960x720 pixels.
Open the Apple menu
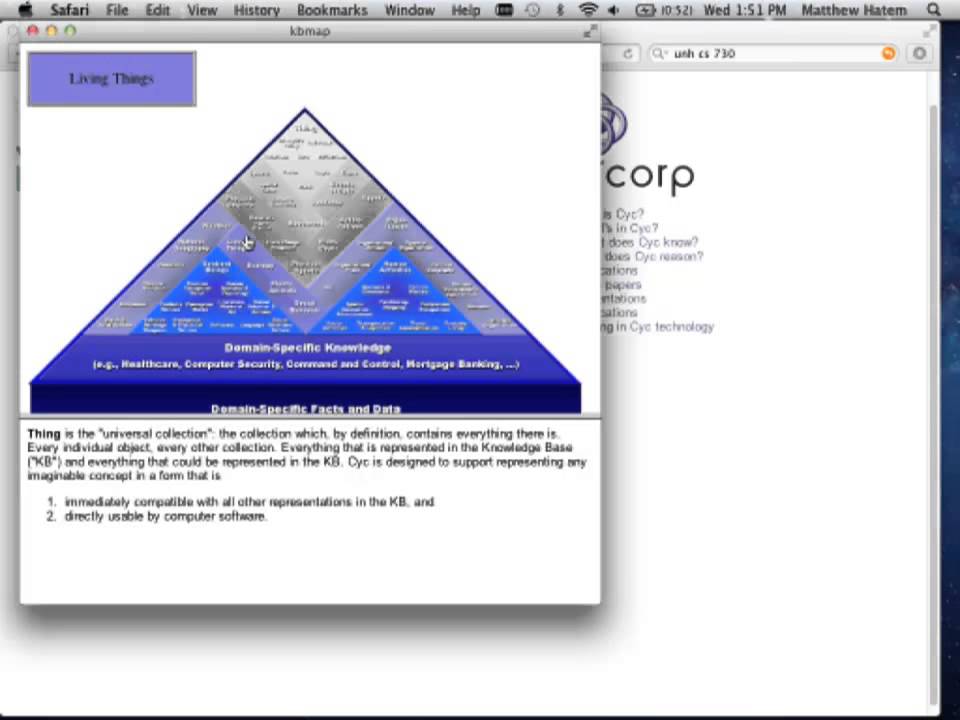(x=24, y=9)
